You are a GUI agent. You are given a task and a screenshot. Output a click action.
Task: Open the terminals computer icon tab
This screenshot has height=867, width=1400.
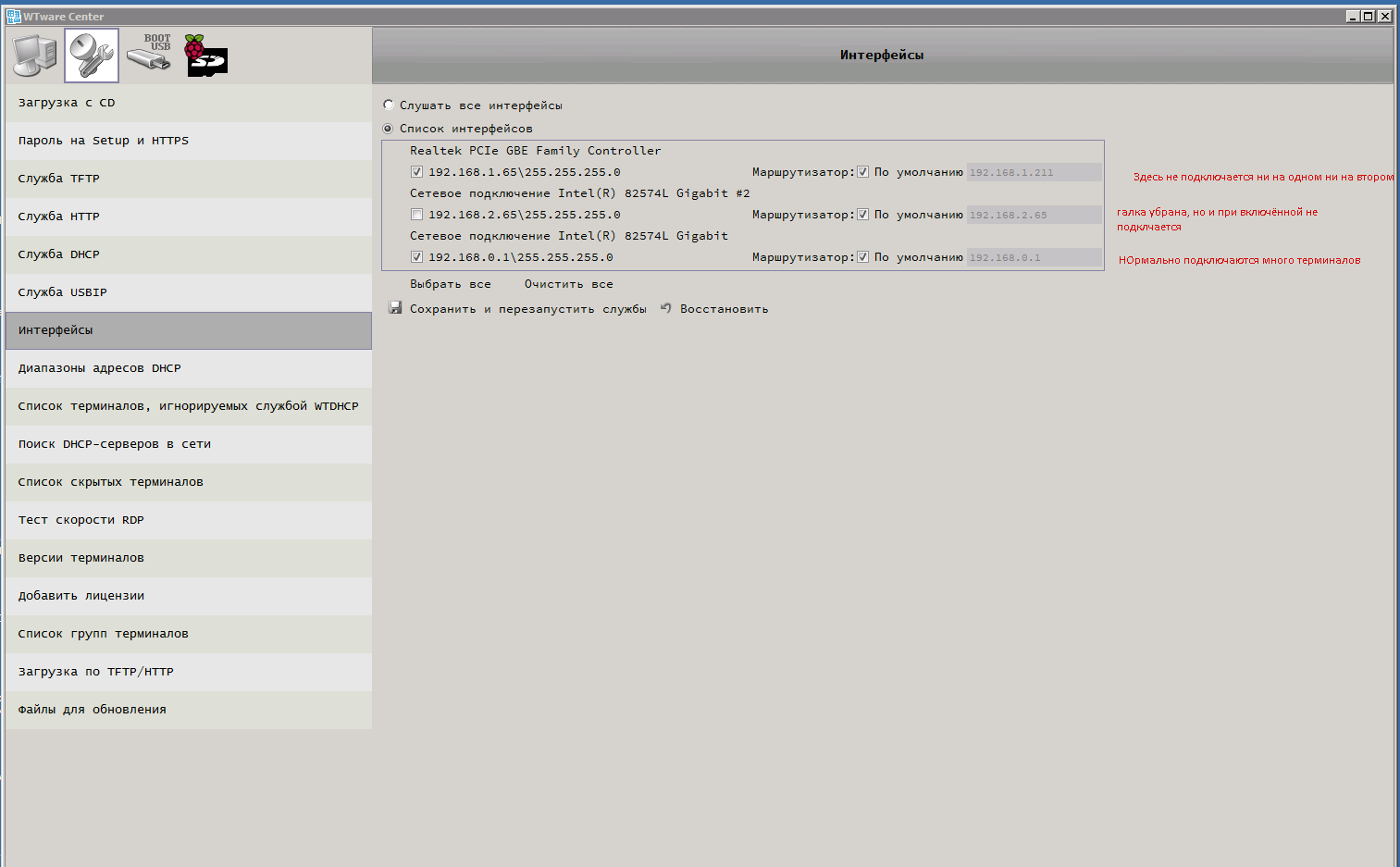coord(35,56)
